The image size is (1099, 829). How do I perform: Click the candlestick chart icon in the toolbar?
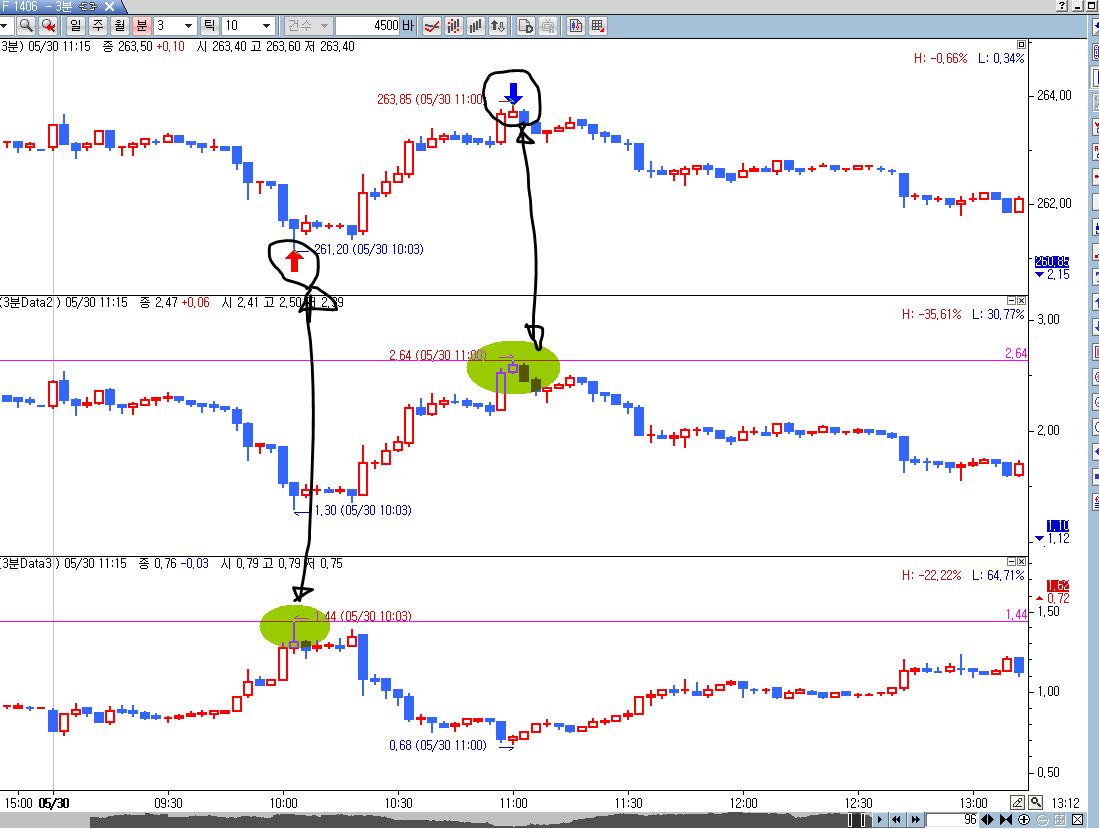point(575,26)
